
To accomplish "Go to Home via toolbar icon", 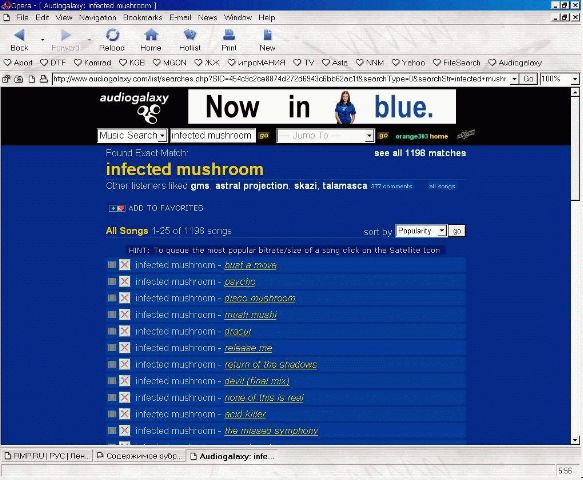I will pyautogui.click(x=151, y=35).
